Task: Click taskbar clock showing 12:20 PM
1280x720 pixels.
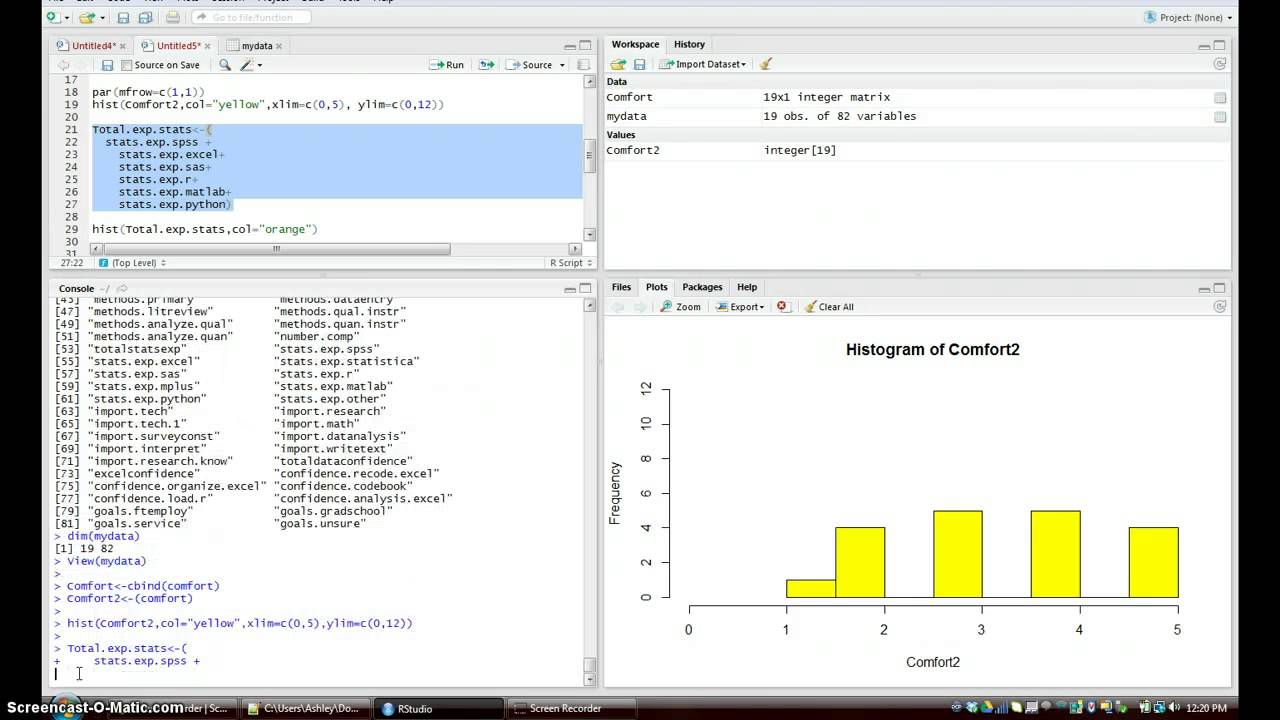Action: 1205,708
